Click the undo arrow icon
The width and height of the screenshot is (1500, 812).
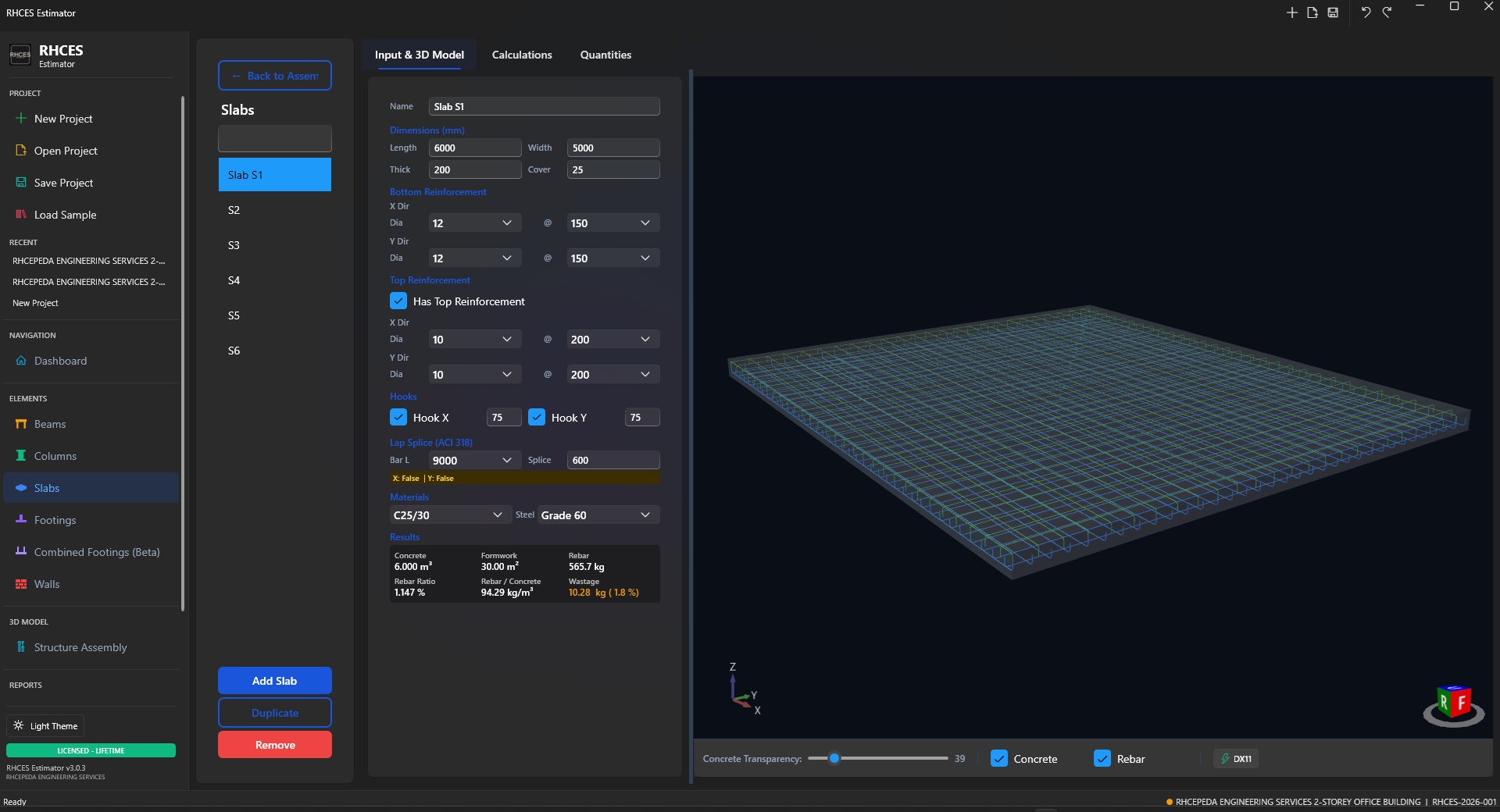(x=1366, y=12)
